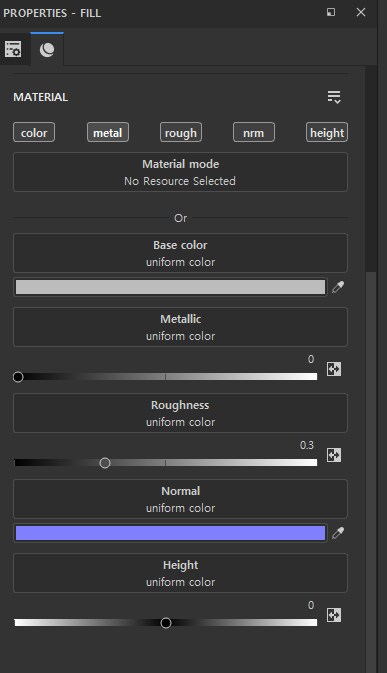The image size is (387, 673).
Task: Click the Height slider options icon
Action: coord(334,615)
